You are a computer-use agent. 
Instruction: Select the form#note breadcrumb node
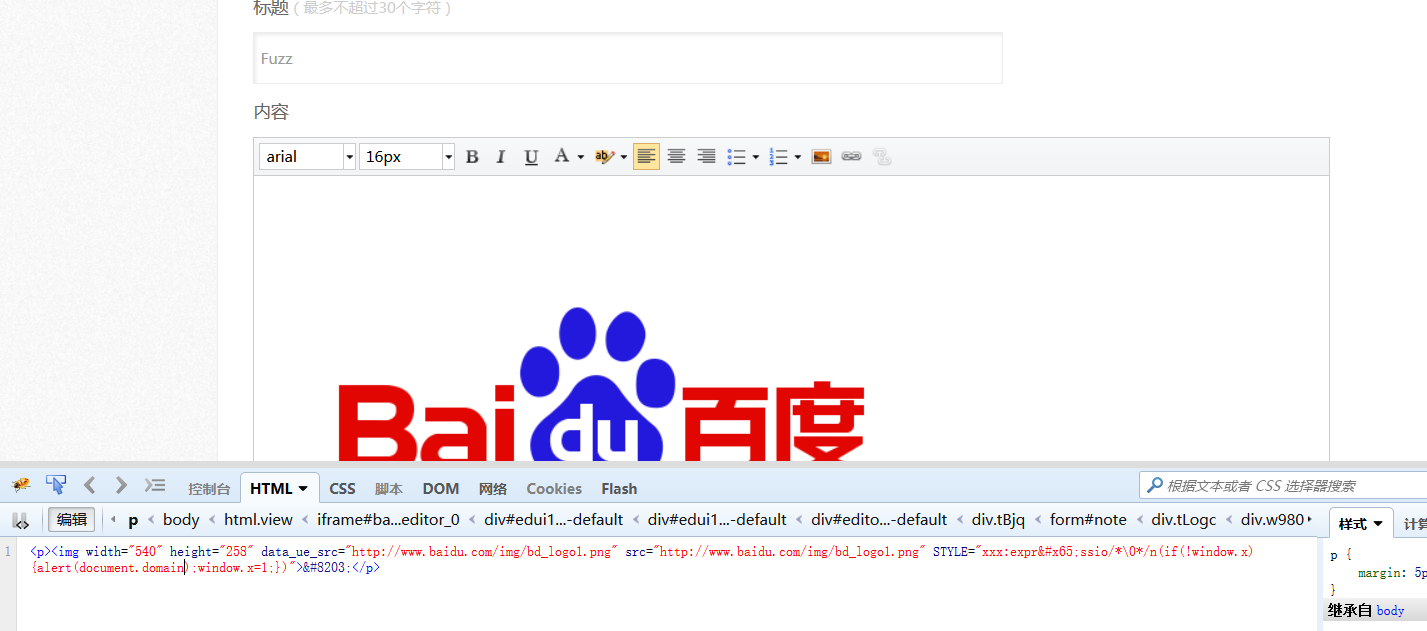[1088, 520]
